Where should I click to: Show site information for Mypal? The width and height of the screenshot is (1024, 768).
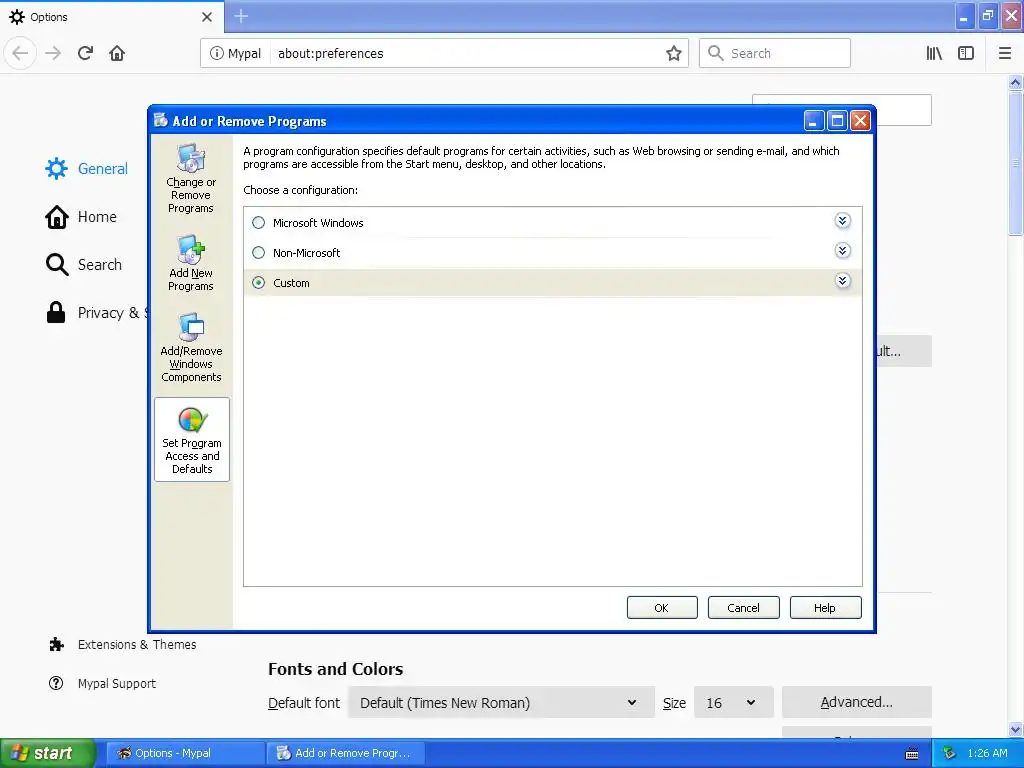pos(236,54)
